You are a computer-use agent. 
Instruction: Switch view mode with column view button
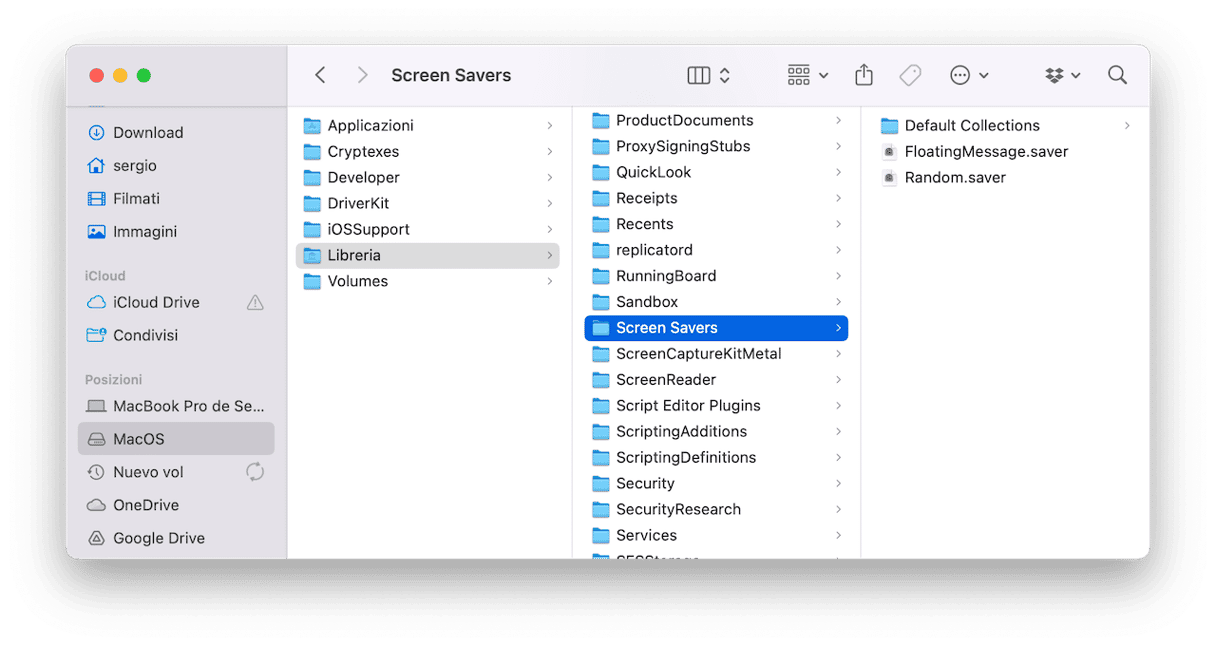click(x=710, y=75)
